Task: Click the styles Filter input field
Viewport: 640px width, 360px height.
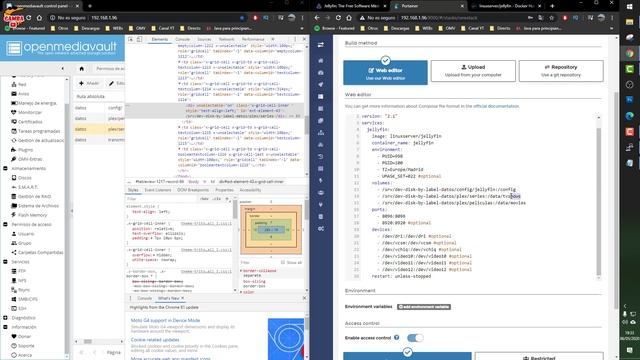Action: pyautogui.click(x=161, y=199)
